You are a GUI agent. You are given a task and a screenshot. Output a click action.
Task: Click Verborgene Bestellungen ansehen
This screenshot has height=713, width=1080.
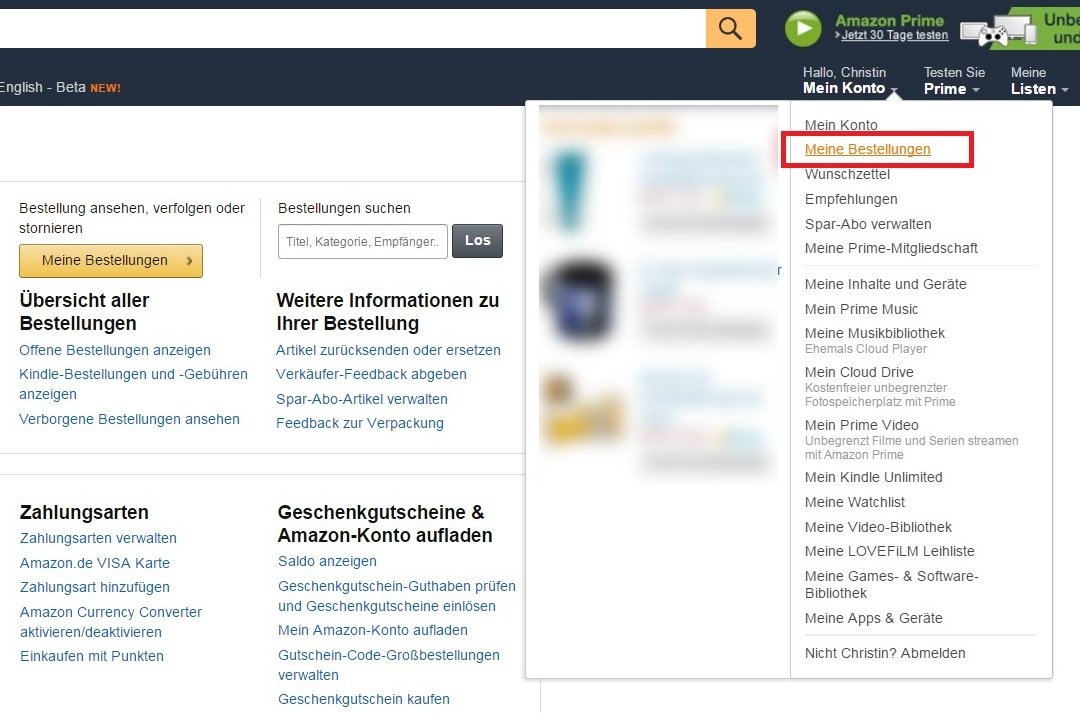(x=129, y=419)
